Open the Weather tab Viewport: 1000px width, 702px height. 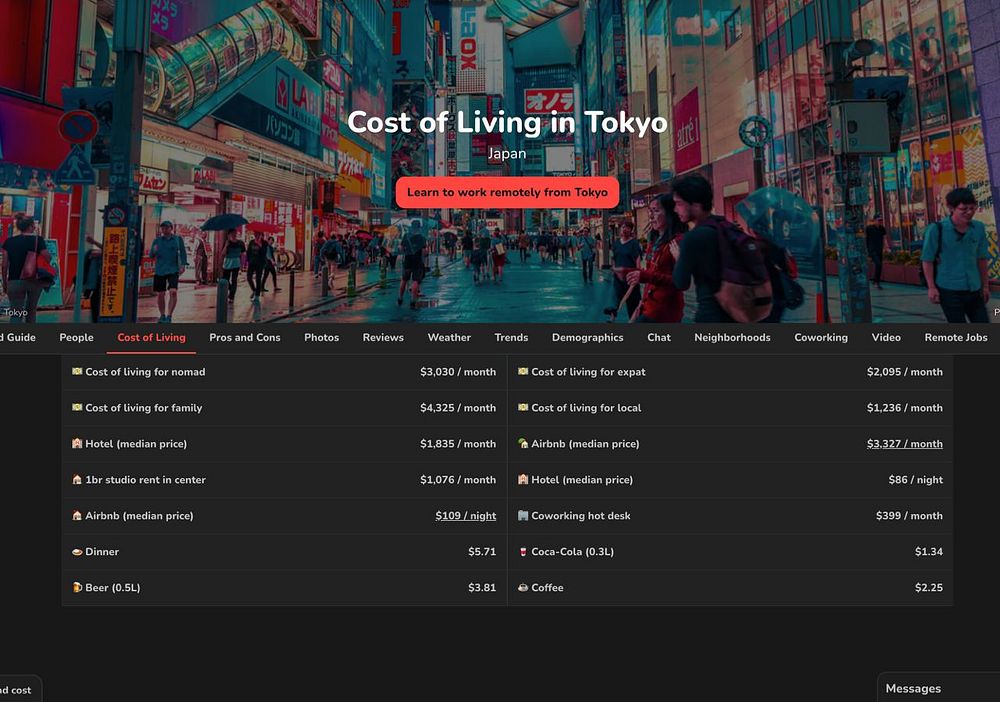[449, 337]
